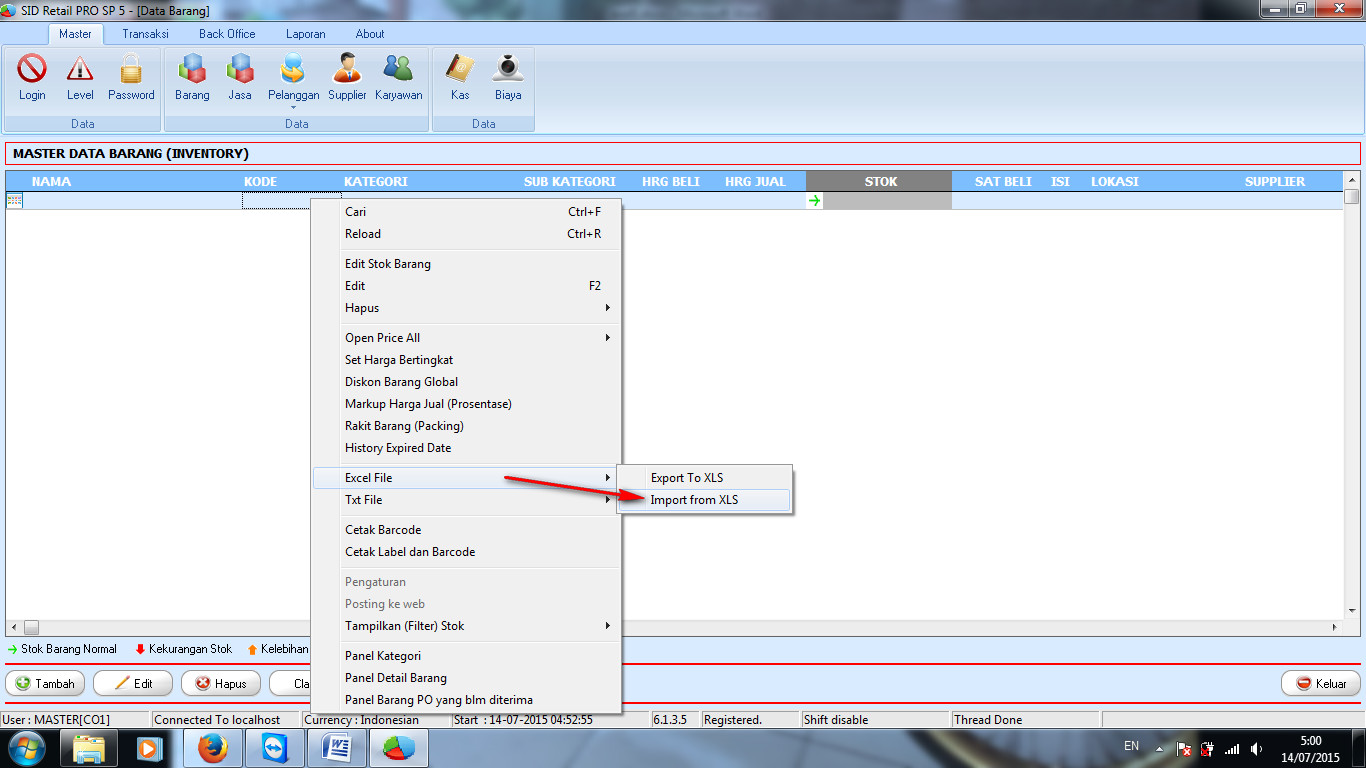Open Firefox from the taskbar
This screenshot has height=768, width=1366.
point(212,747)
